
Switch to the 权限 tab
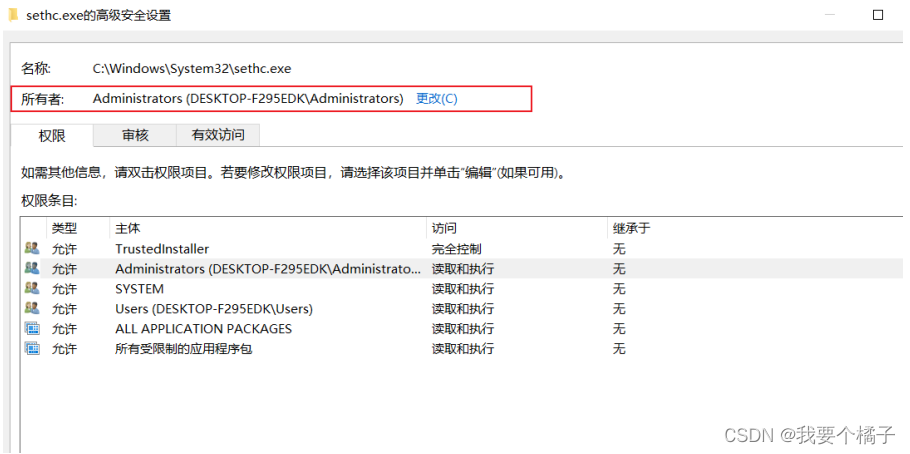point(52,135)
